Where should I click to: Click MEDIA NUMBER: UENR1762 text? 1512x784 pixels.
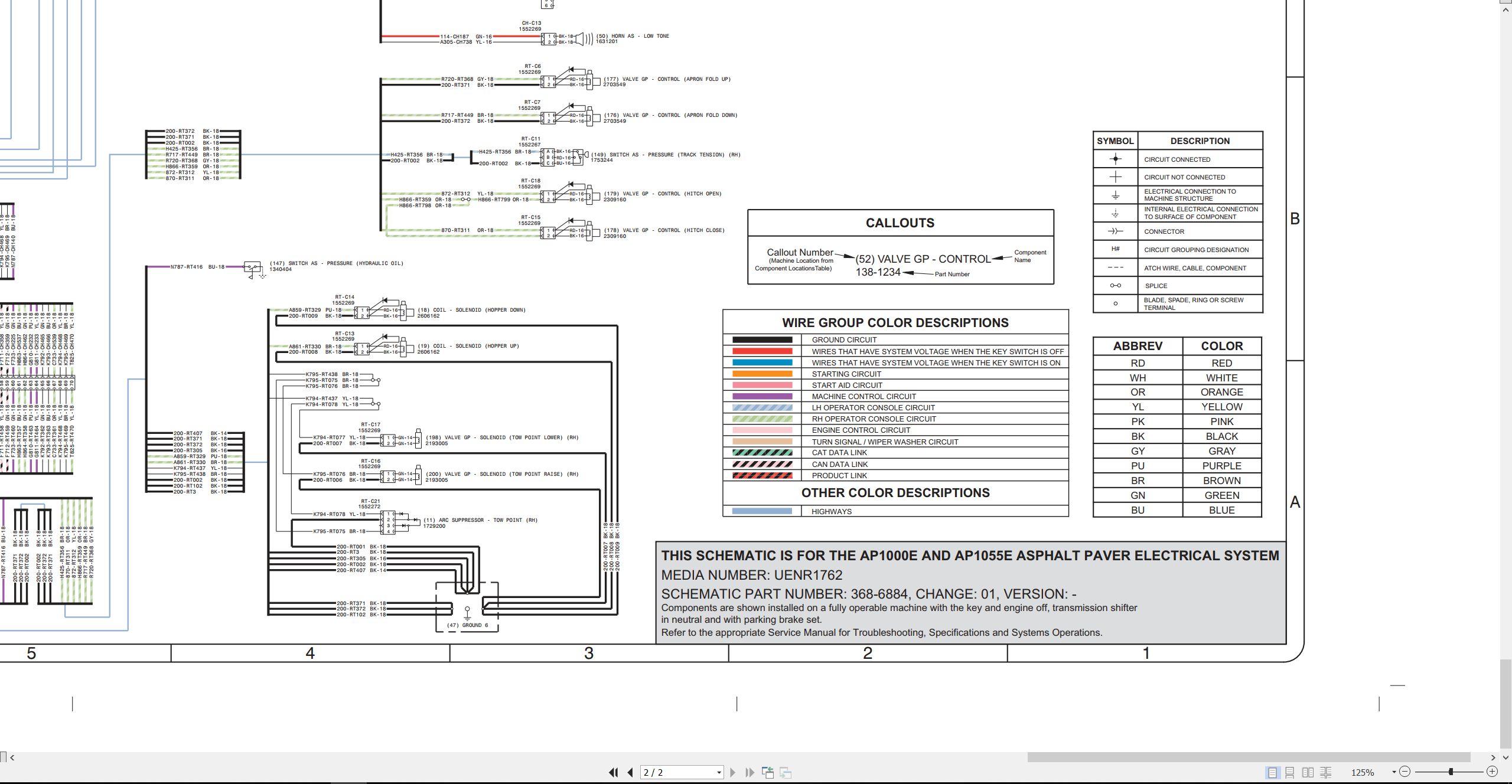(752, 575)
